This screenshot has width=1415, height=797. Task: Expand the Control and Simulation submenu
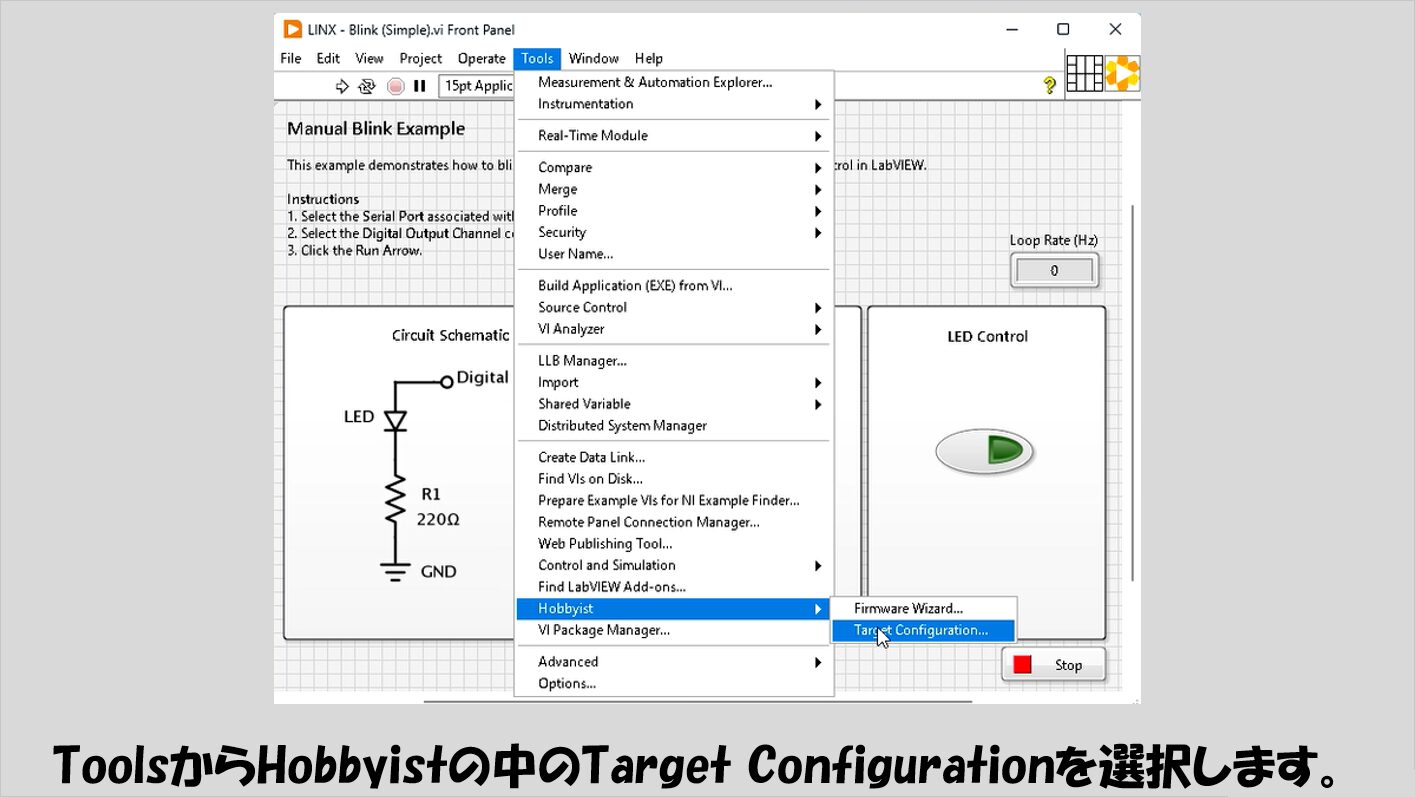(673, 566)
